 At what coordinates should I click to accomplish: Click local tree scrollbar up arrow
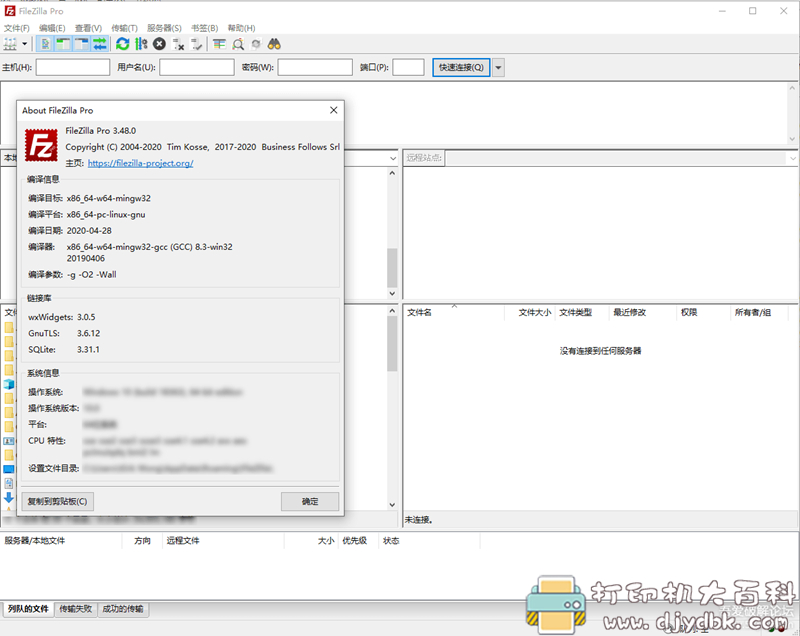(392, 173)
